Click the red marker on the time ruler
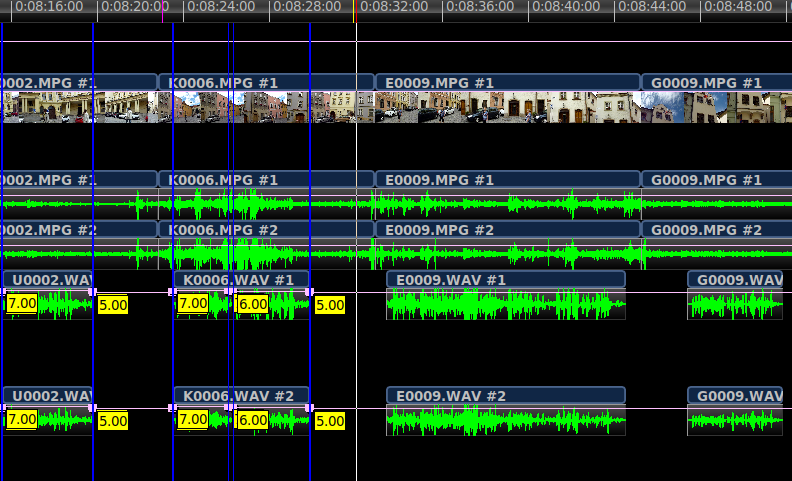The width and height of the screenshot is (792, 481). (355, 11)
